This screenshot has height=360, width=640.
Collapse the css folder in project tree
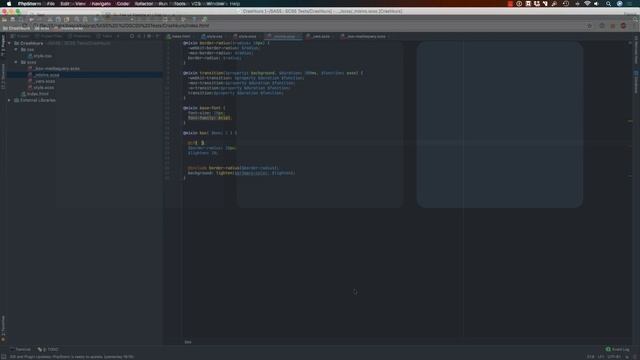(x=16, y=49)
